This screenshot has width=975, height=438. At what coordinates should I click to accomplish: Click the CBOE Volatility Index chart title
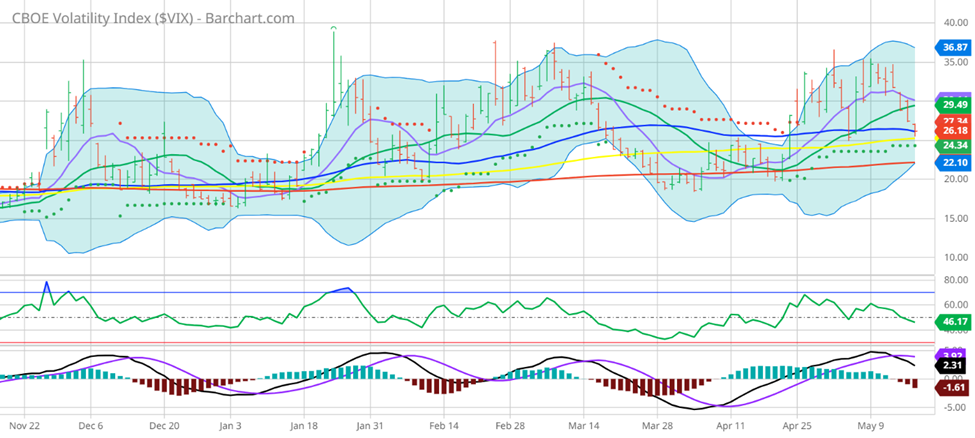(x=153, y=17)
